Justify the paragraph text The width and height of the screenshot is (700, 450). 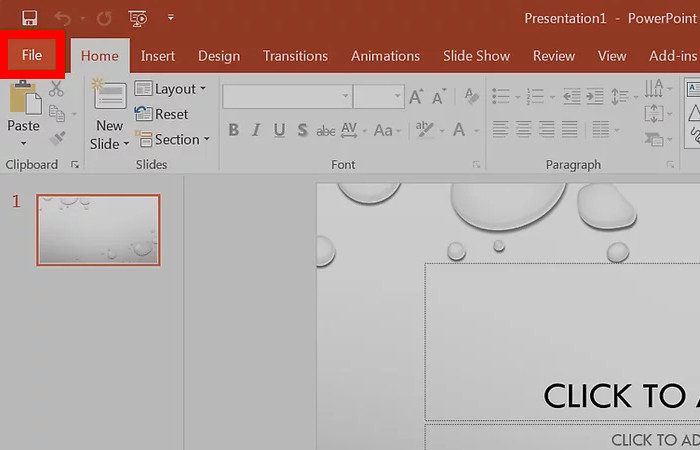tap(570, 130)
